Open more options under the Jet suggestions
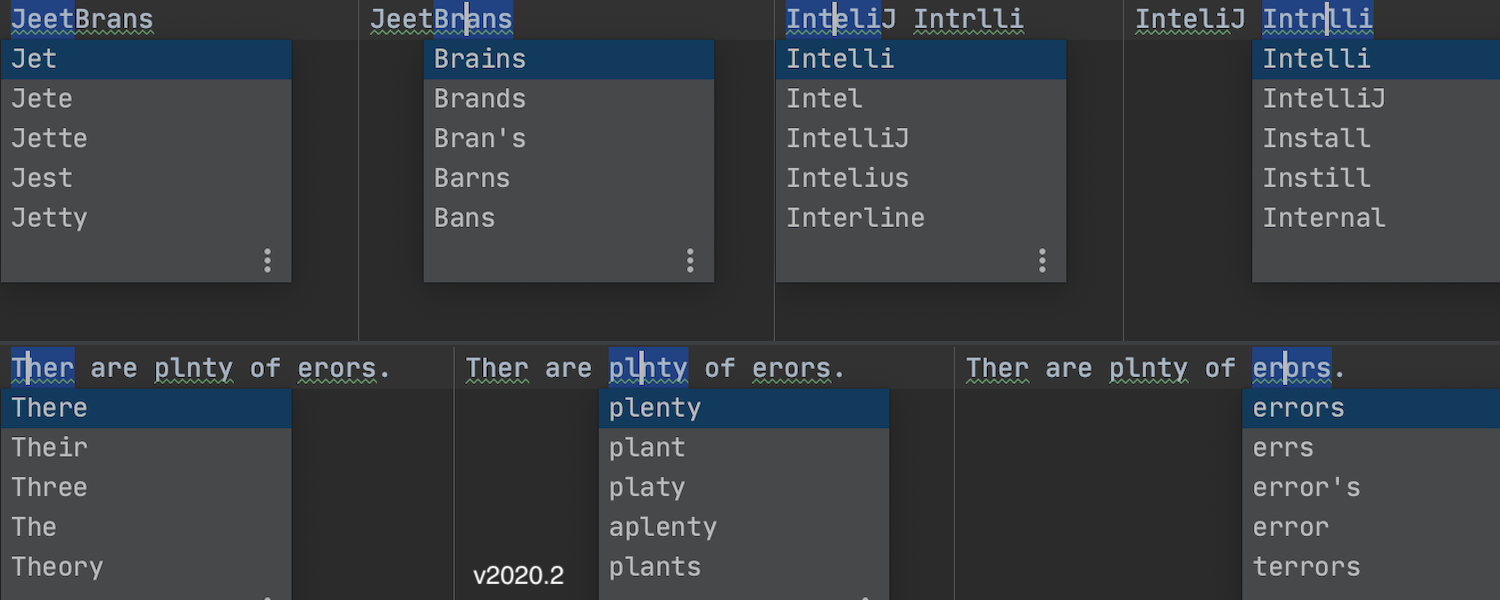 [267, 261]
